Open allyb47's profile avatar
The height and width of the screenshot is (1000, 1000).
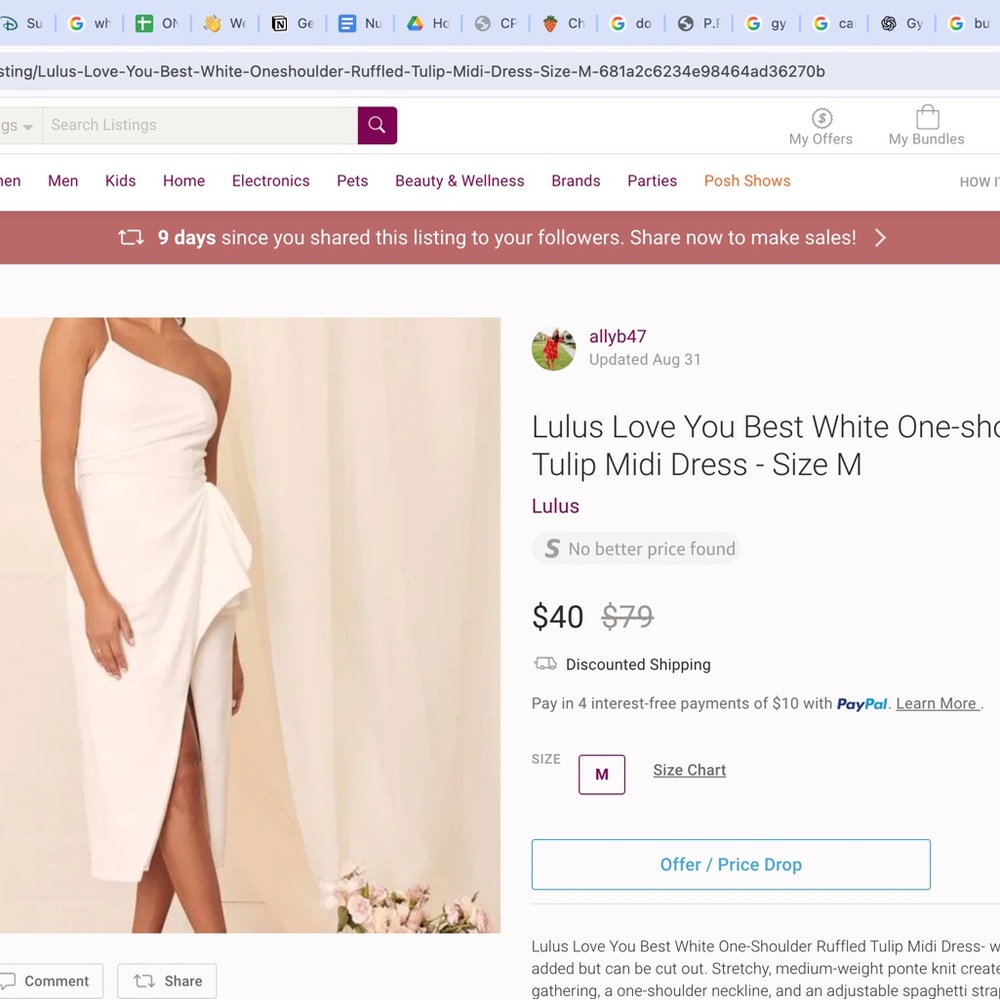(554, 349)
